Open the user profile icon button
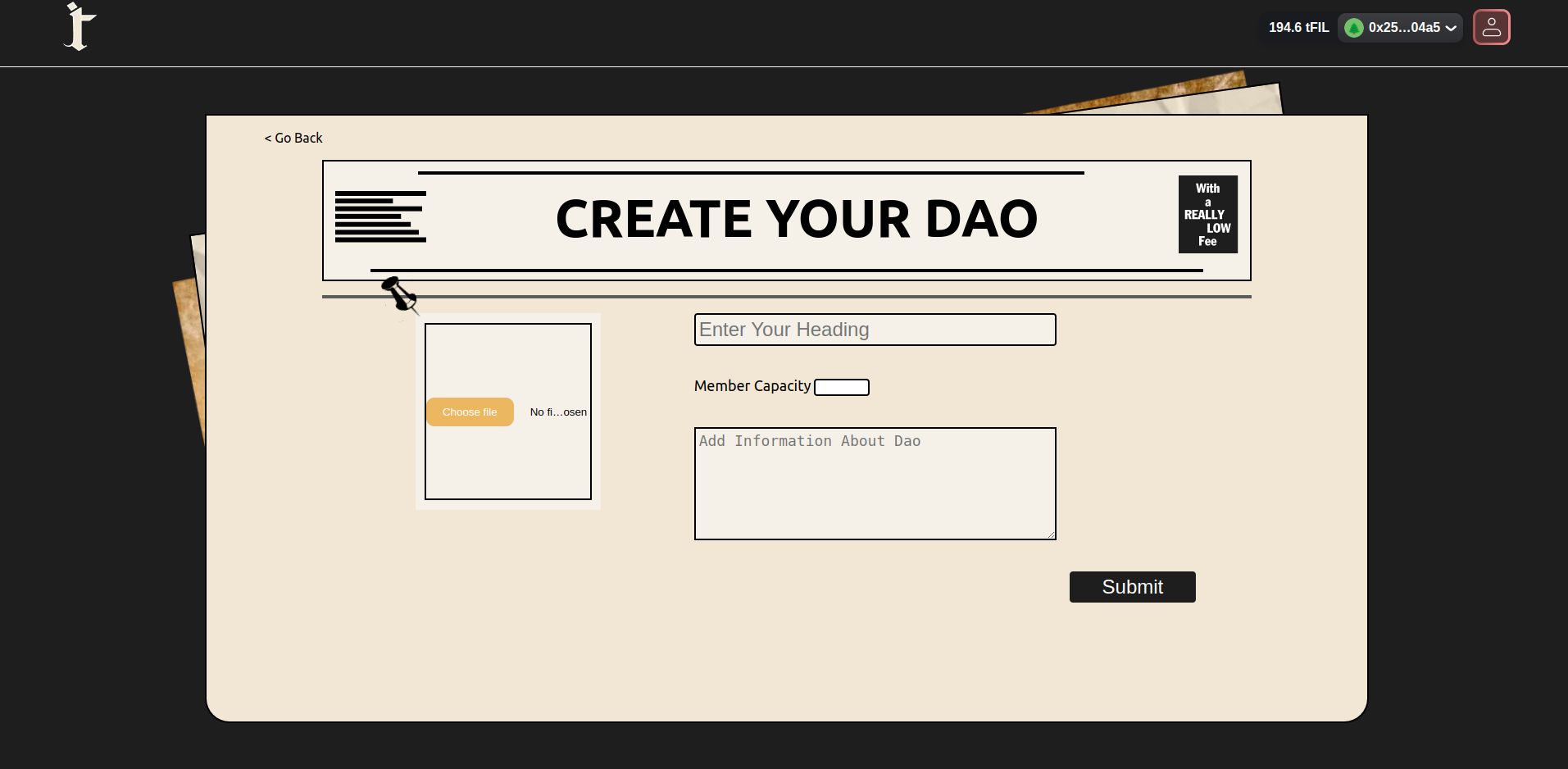The width and height of the screenshot is (1568, 769). pyautogui.click(x=1491, y=27)
